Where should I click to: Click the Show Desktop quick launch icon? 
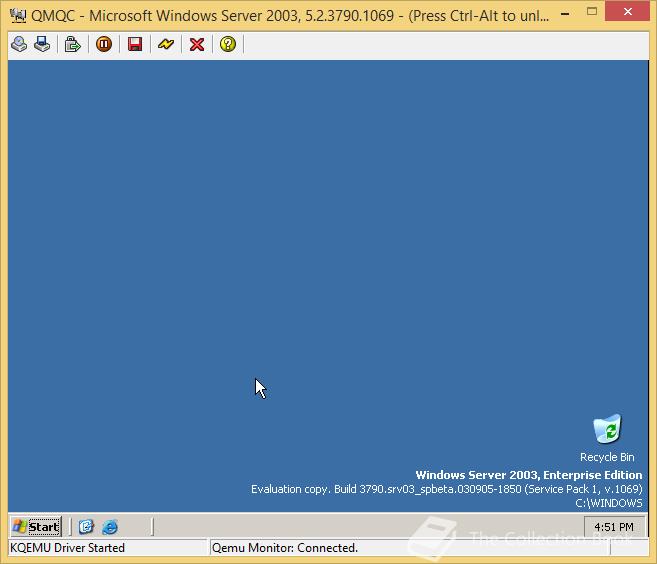click(x=86, y=526)
